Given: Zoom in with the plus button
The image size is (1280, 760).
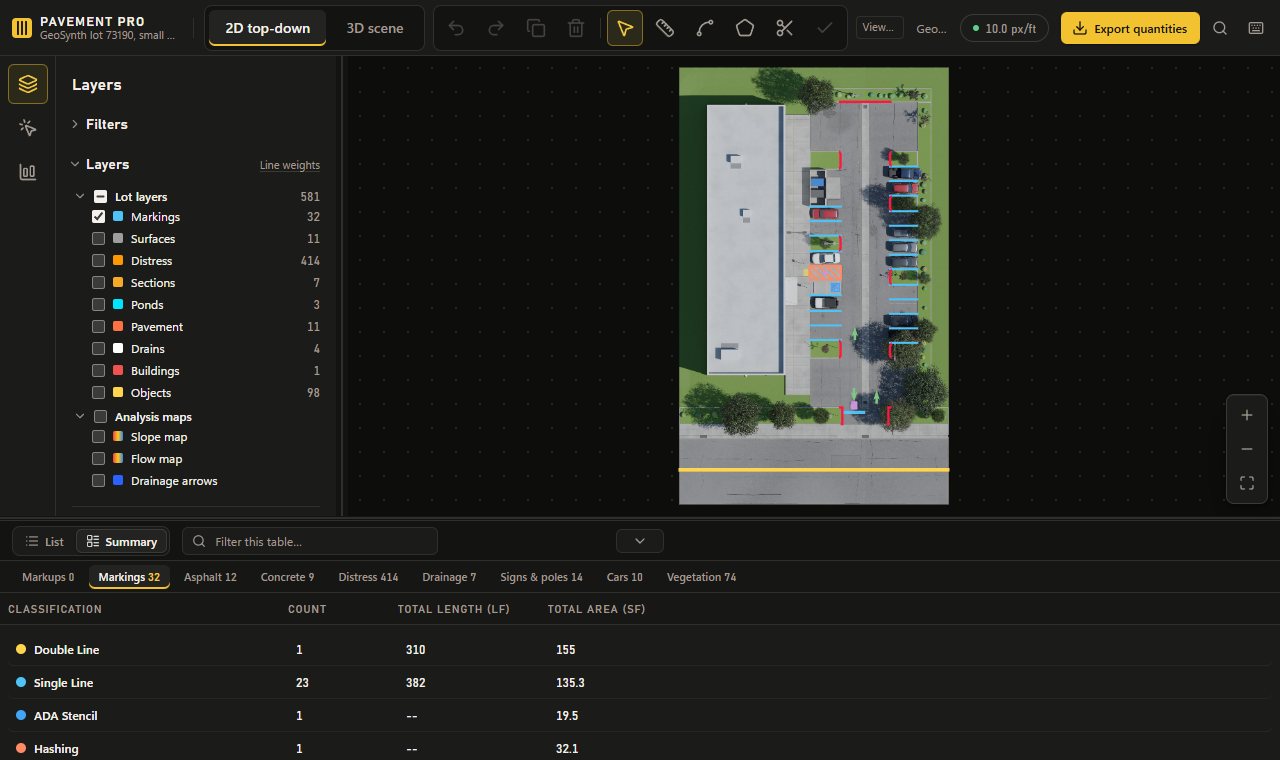Looking at the screenshot, I should click(1247, 415).
